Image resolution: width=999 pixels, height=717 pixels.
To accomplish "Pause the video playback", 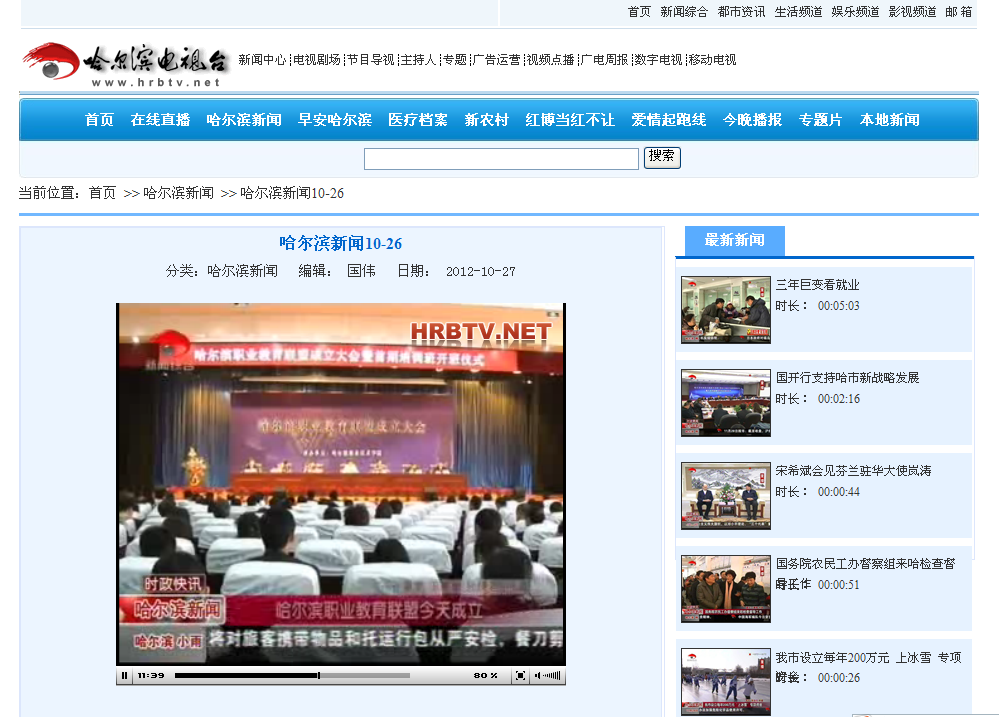I will point(124,676).
